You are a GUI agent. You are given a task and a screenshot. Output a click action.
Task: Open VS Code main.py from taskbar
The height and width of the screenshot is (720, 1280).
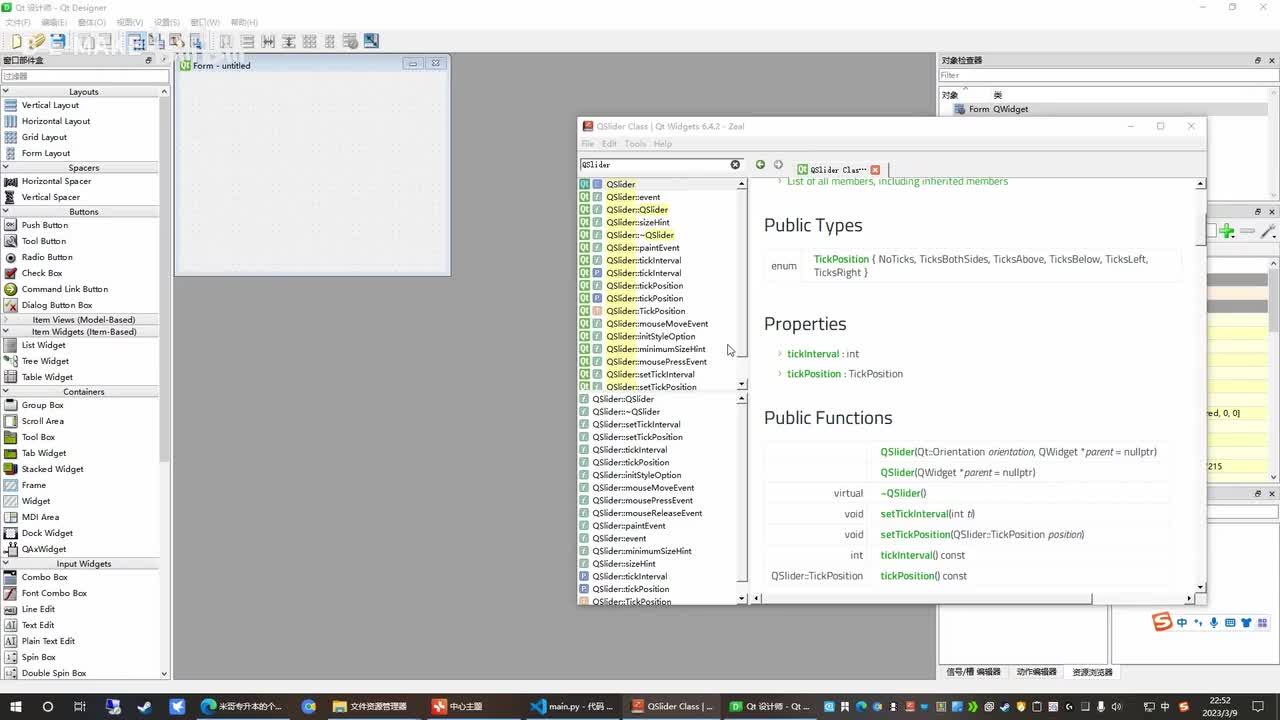pyautogui.click(x=573, y=706)
